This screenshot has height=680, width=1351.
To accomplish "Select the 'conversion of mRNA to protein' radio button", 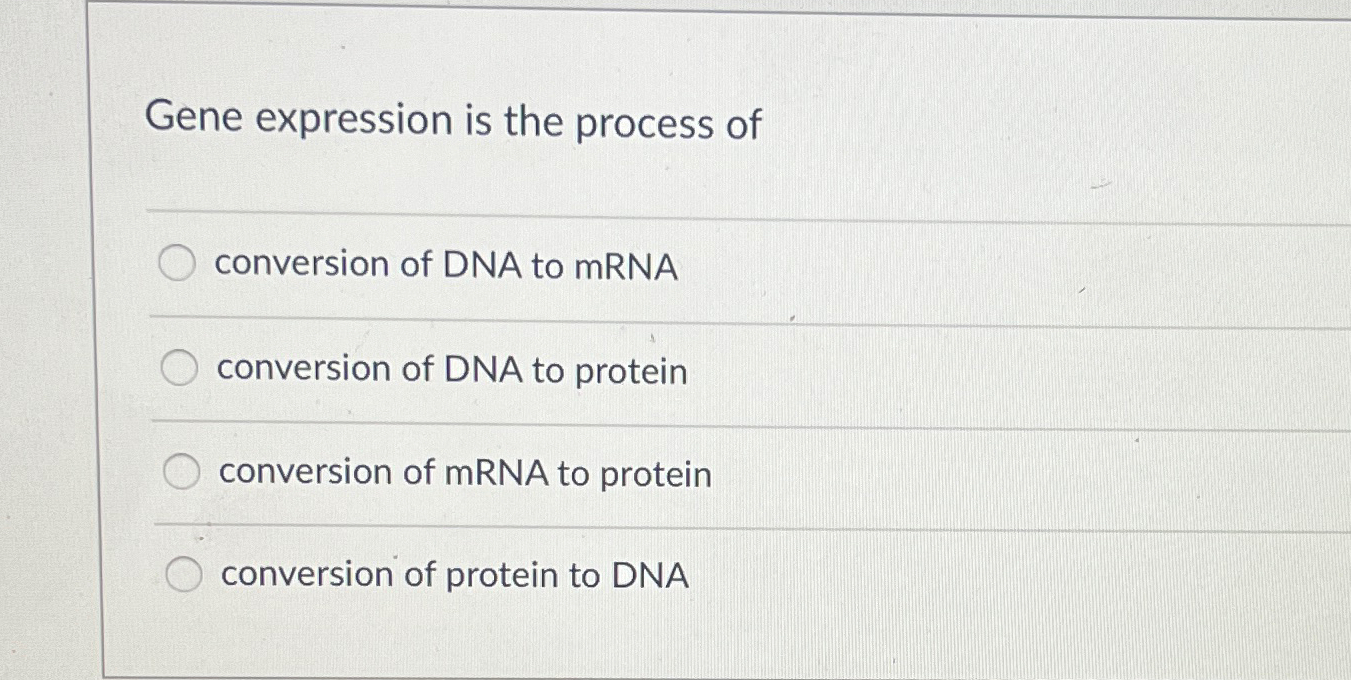I will [182, 472].
